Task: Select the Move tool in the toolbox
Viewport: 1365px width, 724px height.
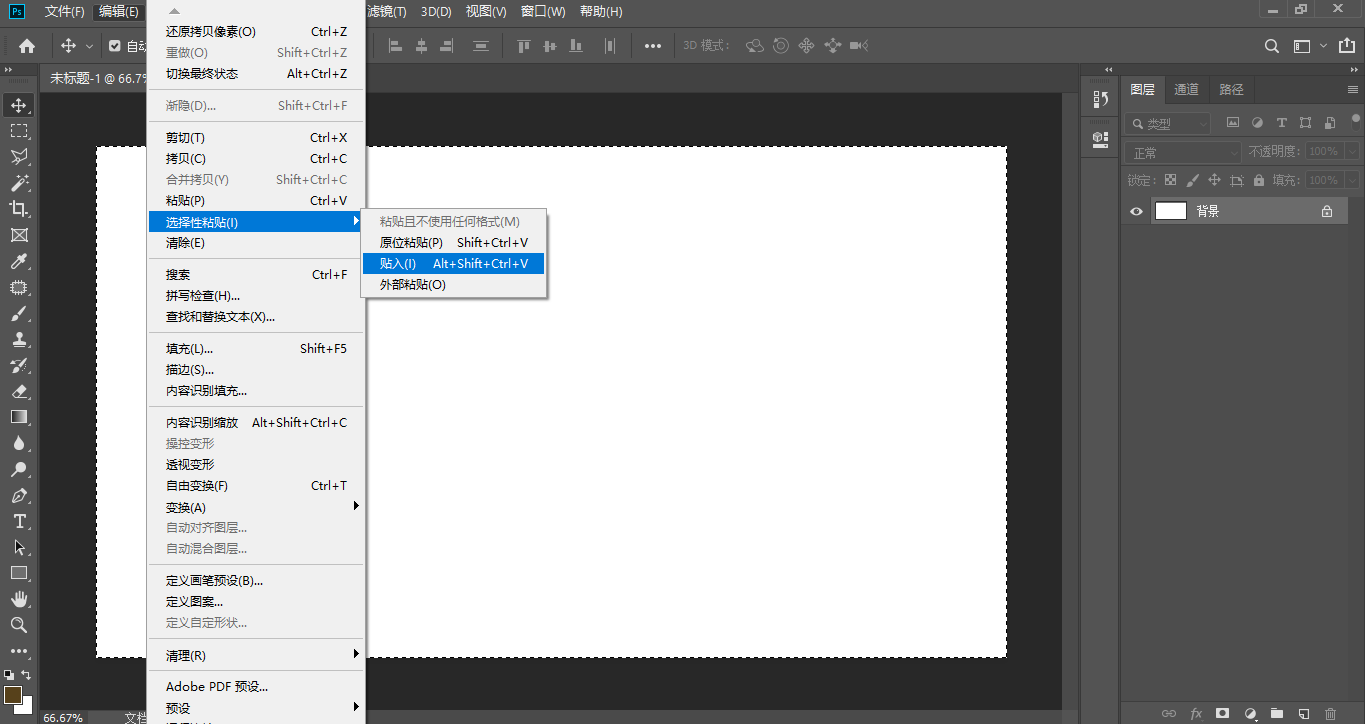Action: pos(19,105)
